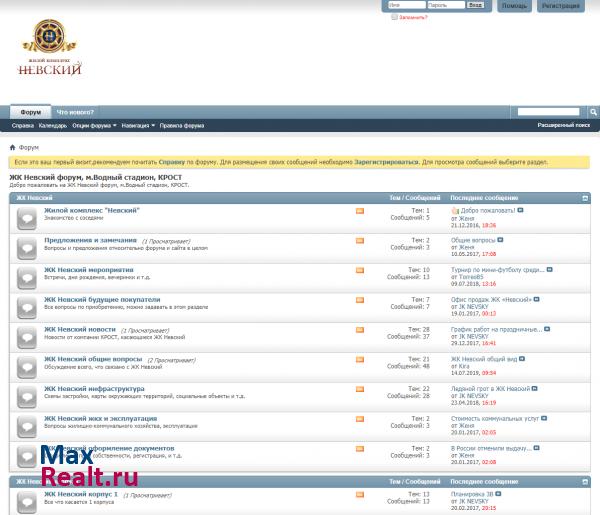Open the Зарегистрироваться link in the notice

pyautogui.click(x=386, y=162)
